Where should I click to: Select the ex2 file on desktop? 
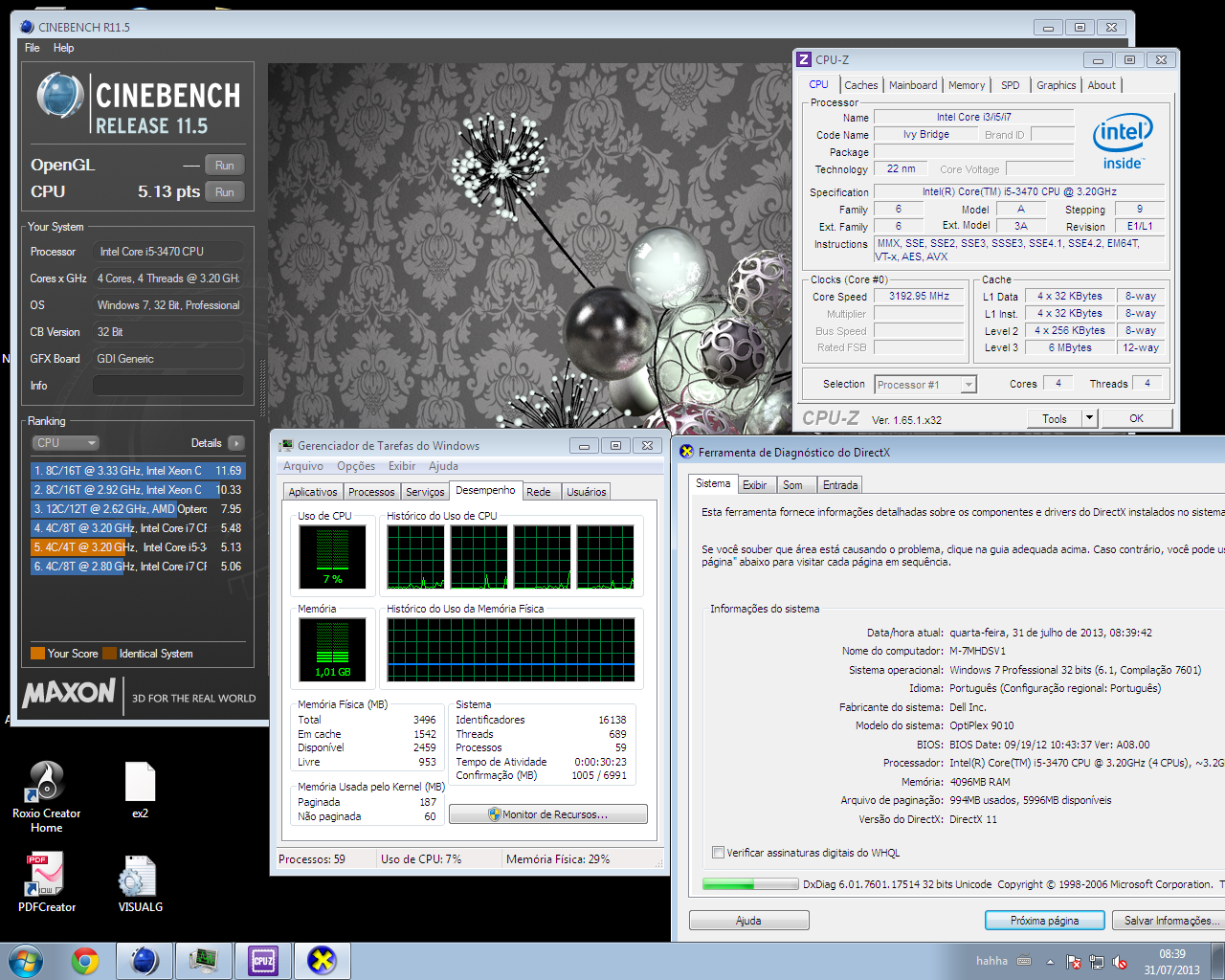click(140, 790)
